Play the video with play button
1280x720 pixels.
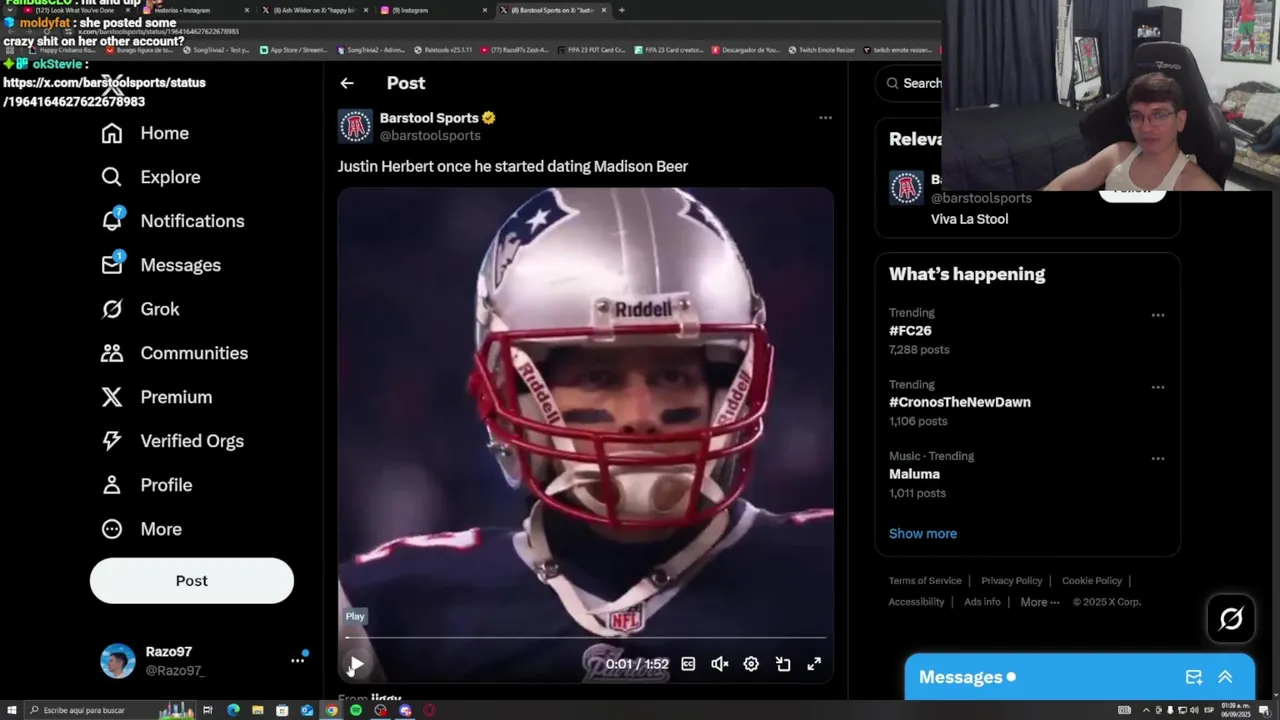pyautogui.click(x=355, y=664)
